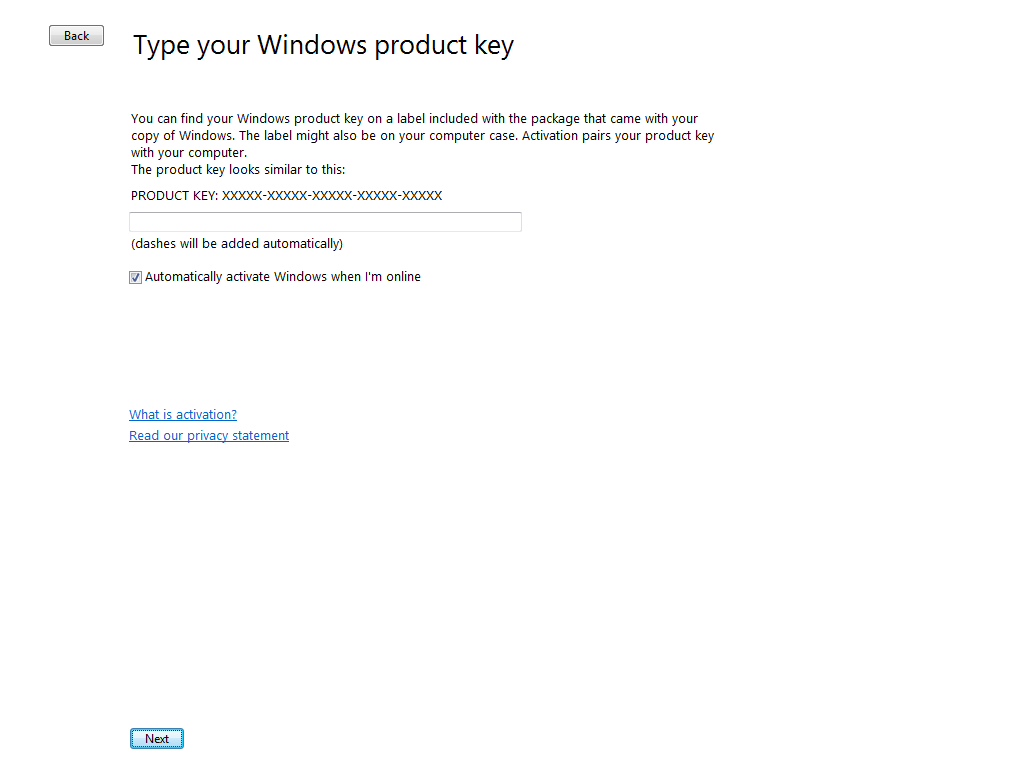Place cursor in the empty key entry box
The width and height of the screenshot is (1024, 768).
325,222
